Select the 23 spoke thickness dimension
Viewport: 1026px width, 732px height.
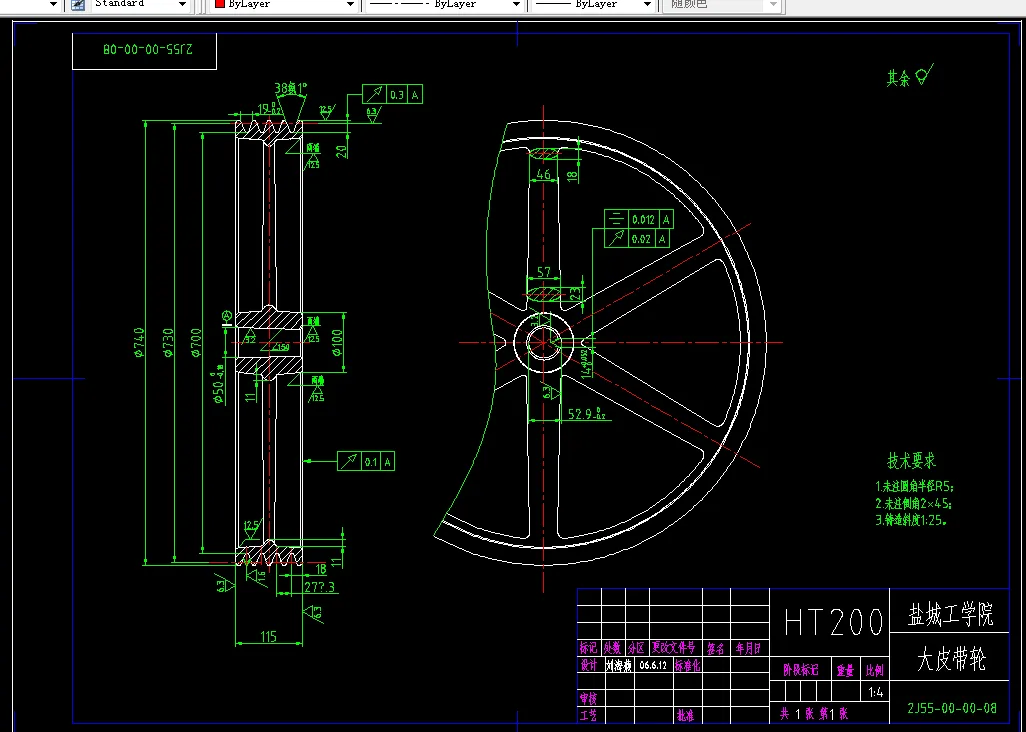575,294
